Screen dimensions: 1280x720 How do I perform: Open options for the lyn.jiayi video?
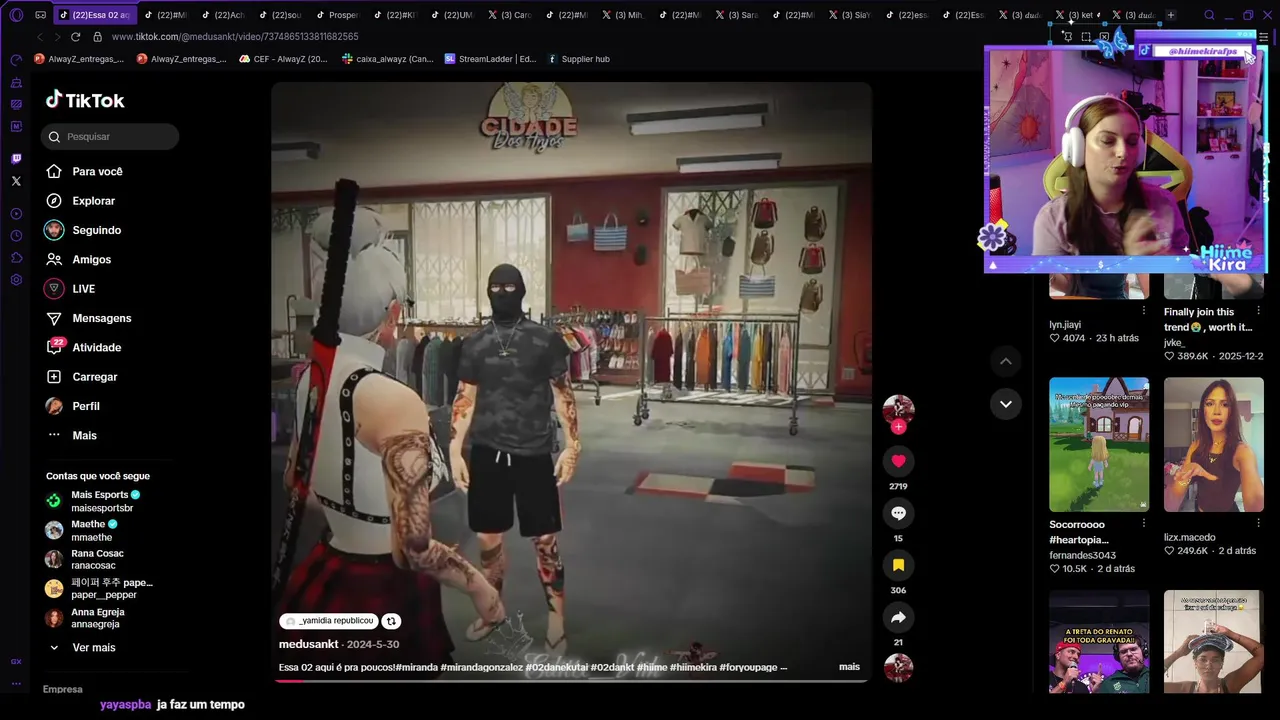[x=1144, y=311]
